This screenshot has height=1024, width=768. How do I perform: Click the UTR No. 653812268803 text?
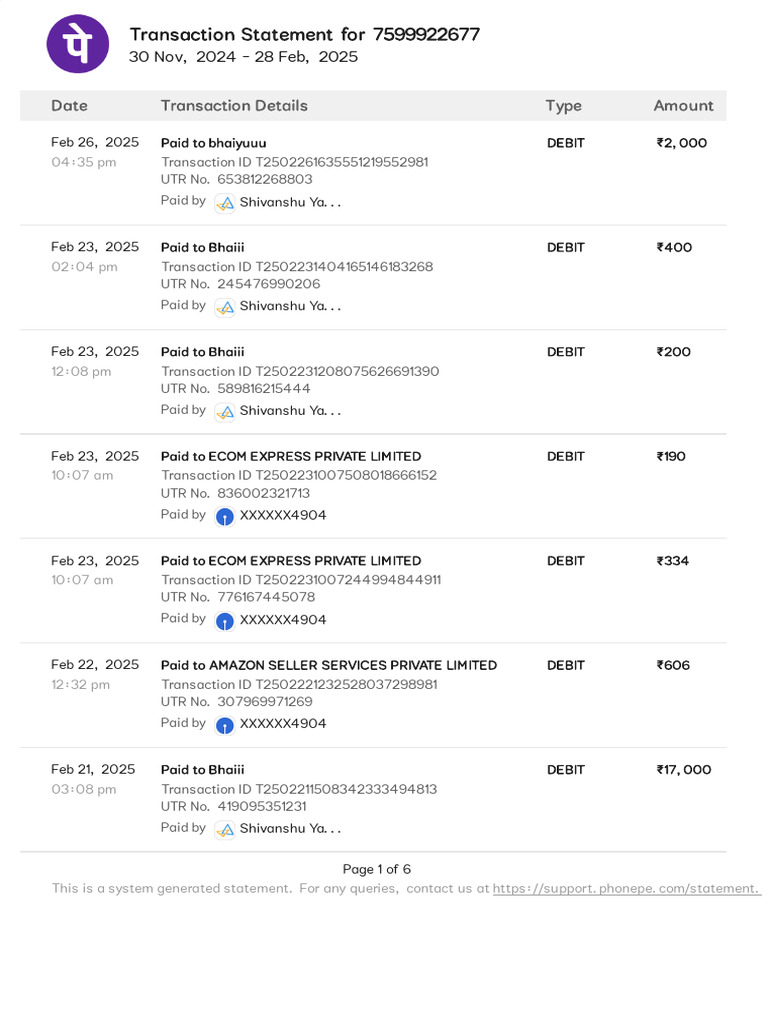(237, 180)
